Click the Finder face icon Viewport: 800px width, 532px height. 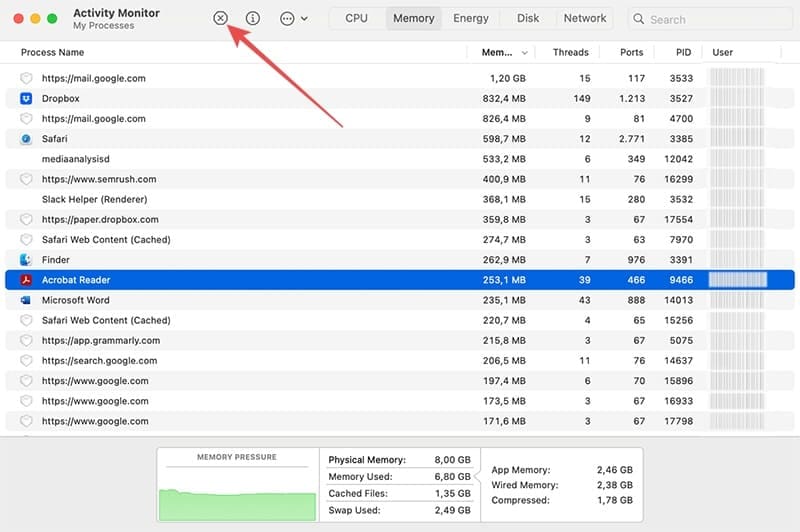coord(26,260)
